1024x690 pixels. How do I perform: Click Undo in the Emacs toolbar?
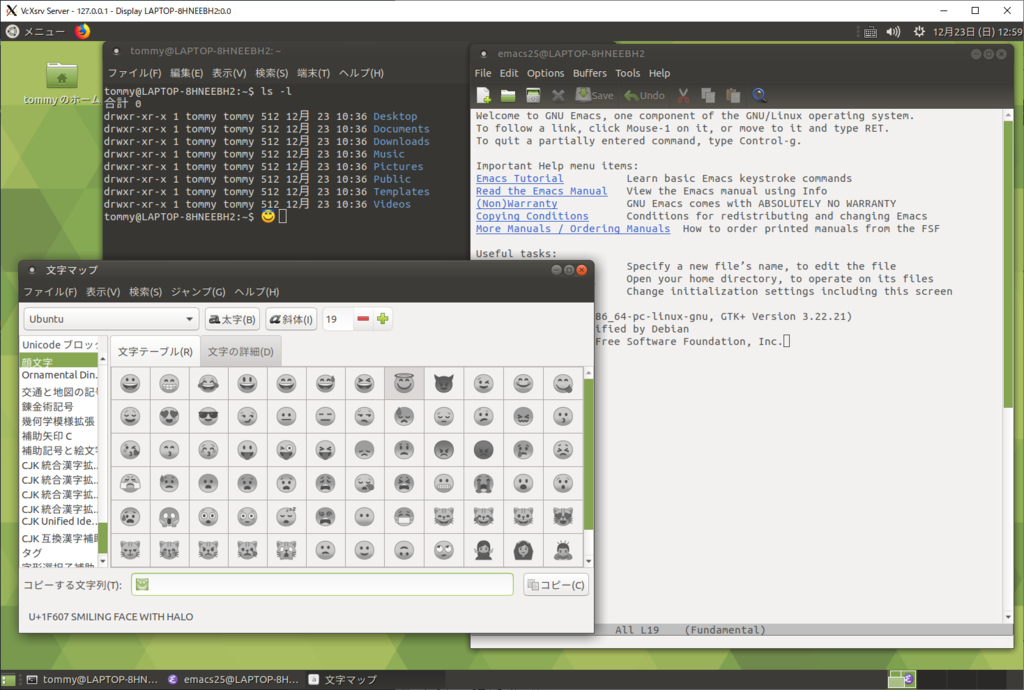click(645, 95)
